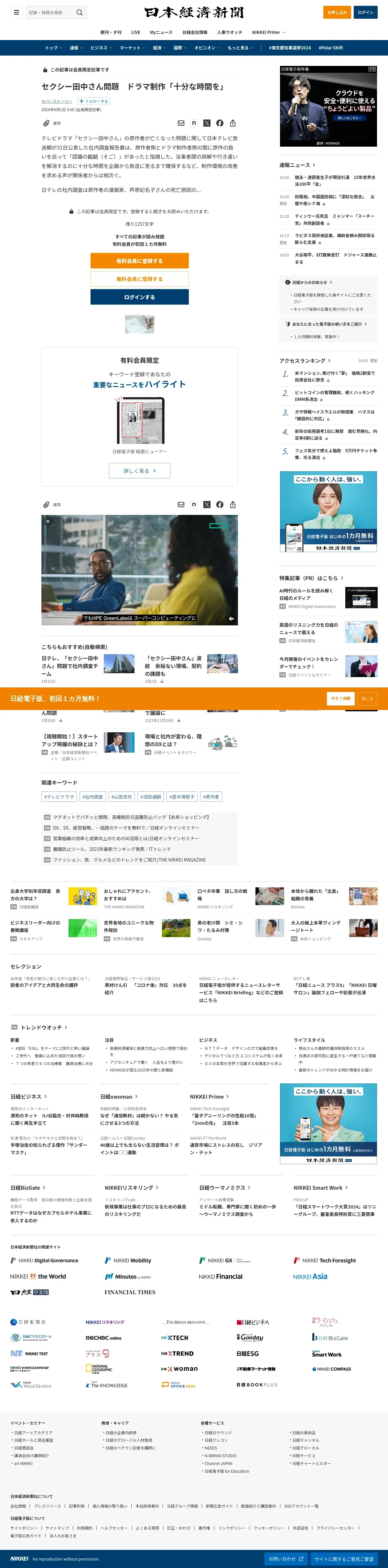Click the clip save icon below the article date
This screenshot has height=1568, width=388.
(46, 123)
